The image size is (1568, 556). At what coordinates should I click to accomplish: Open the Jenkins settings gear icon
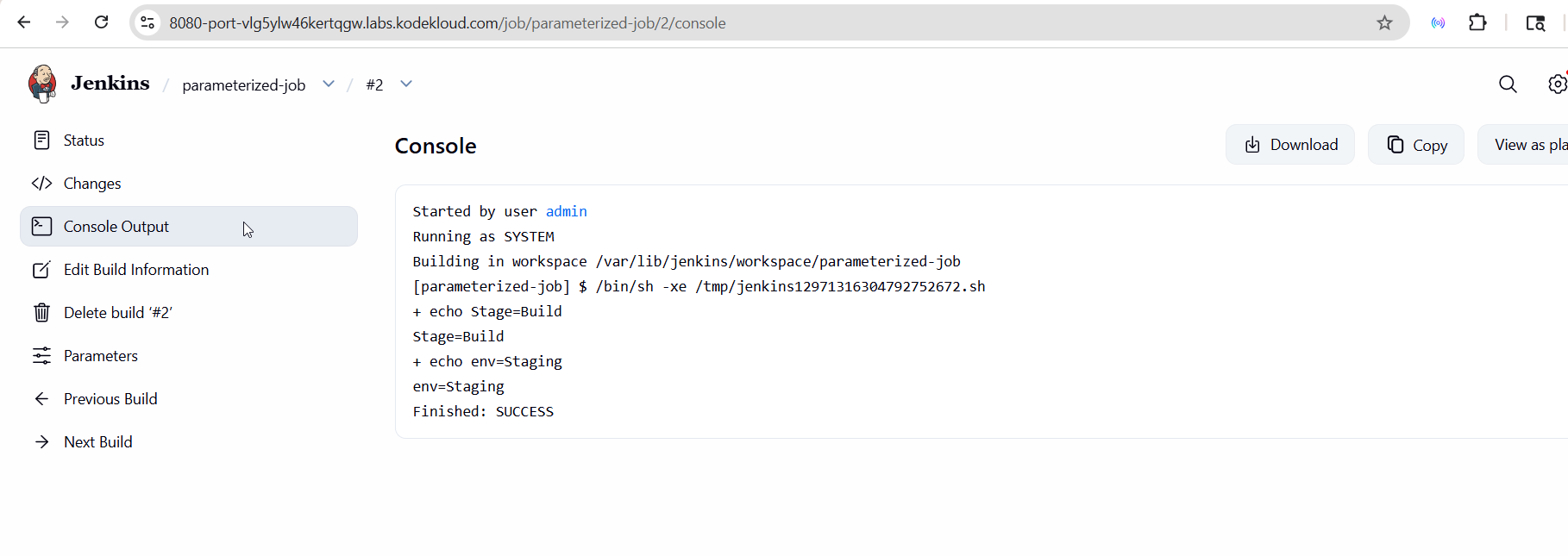pos(1558,84)
